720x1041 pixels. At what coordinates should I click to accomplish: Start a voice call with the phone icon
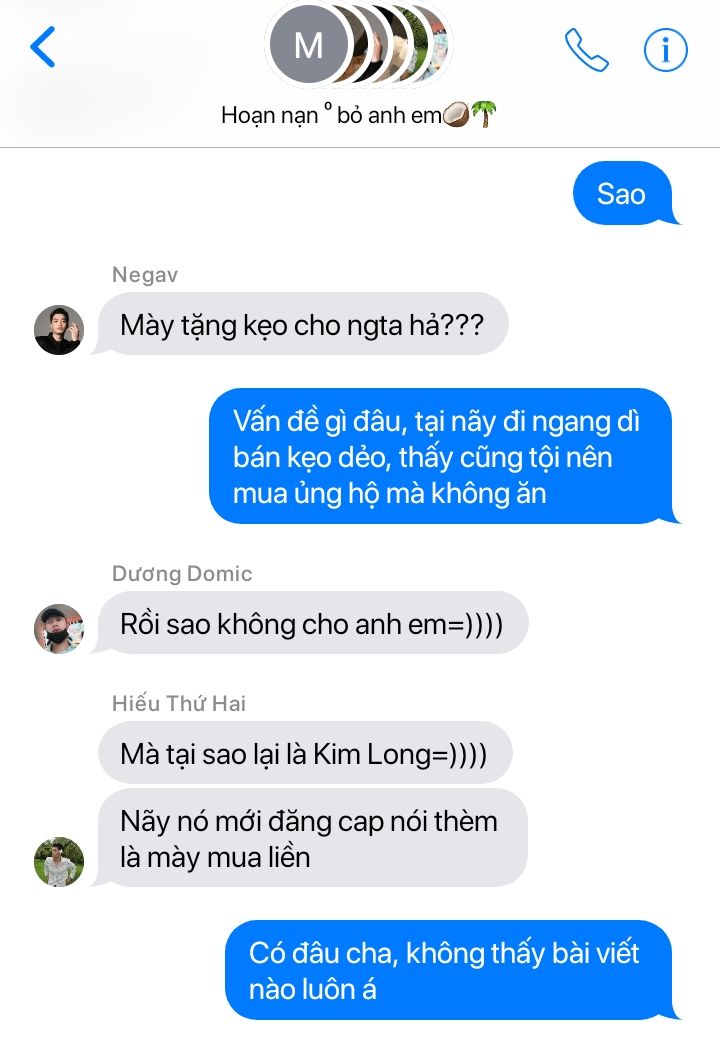(586, 49)
